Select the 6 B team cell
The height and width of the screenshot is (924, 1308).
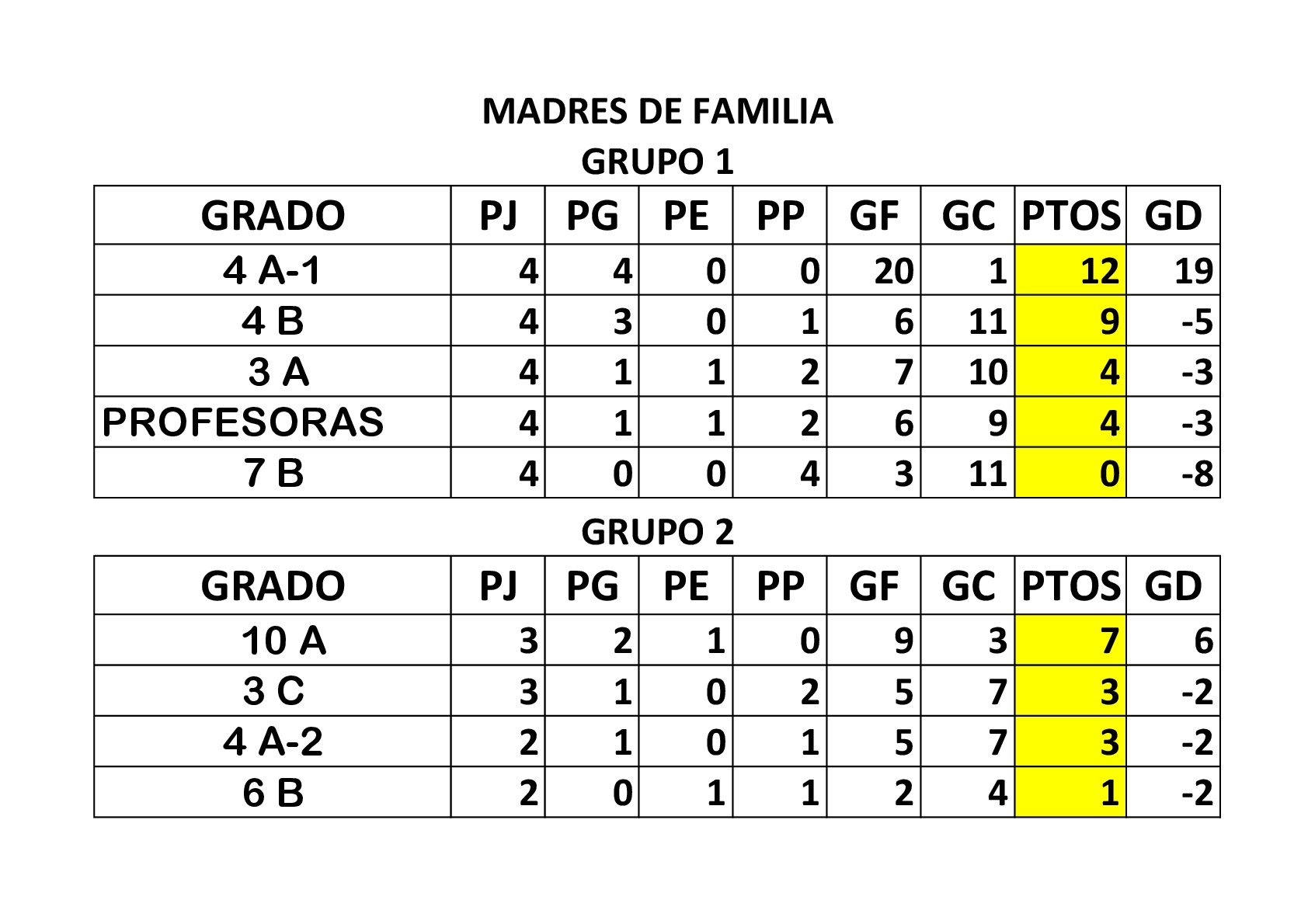273,792
